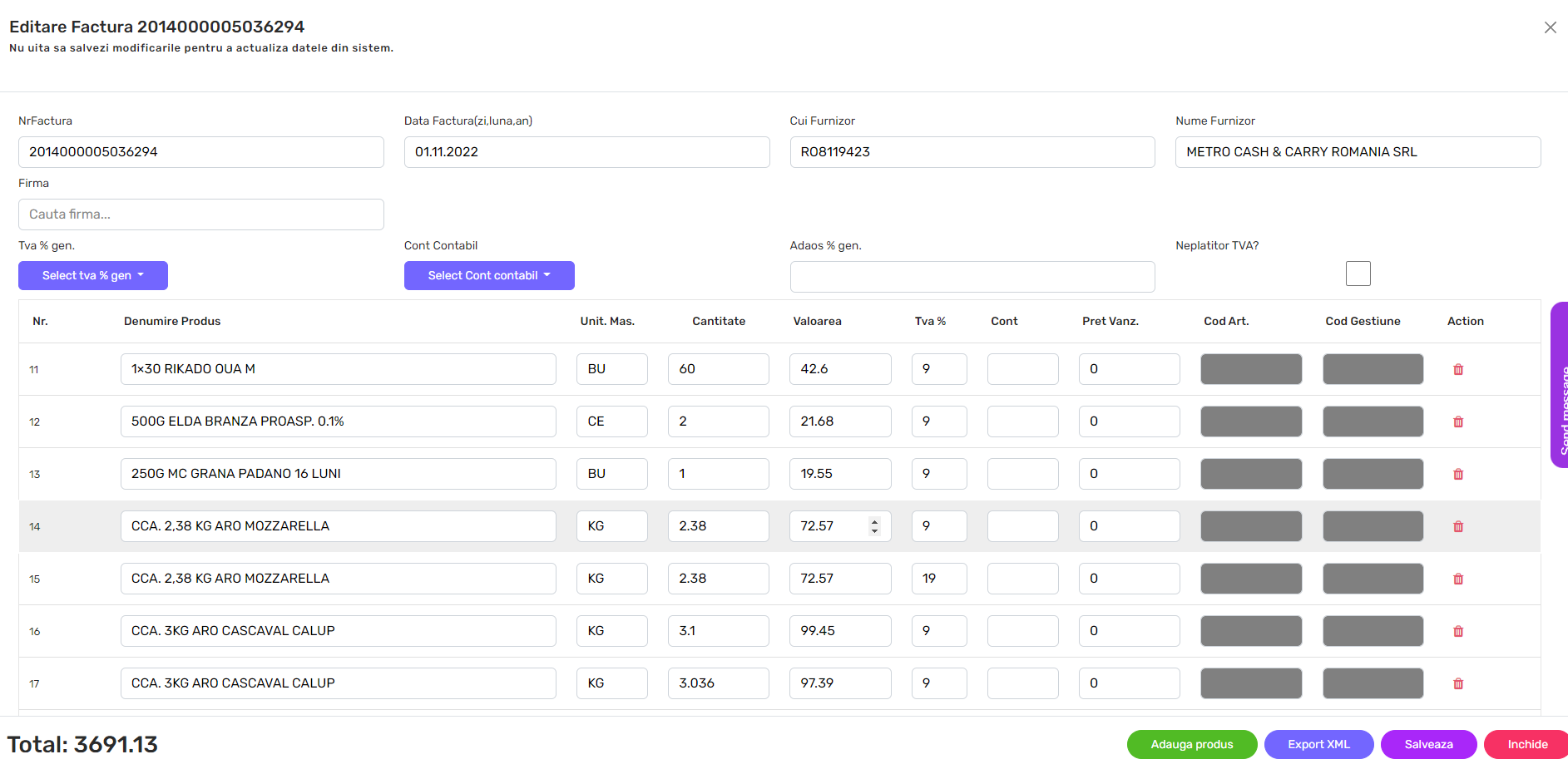Close the invoice editing dialog

pos(1550,27)
